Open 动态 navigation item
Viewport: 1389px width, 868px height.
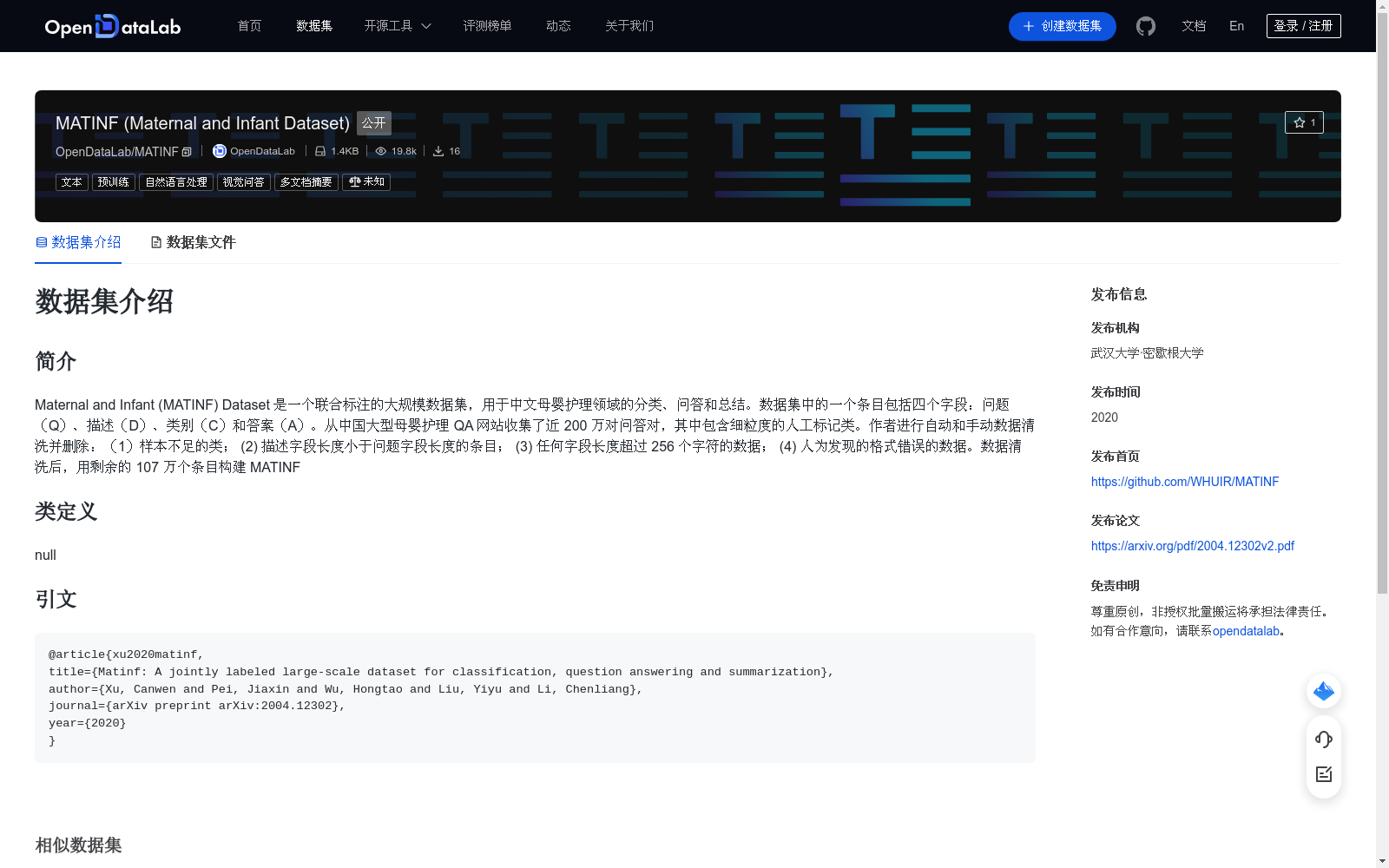[x=558, y=26]
